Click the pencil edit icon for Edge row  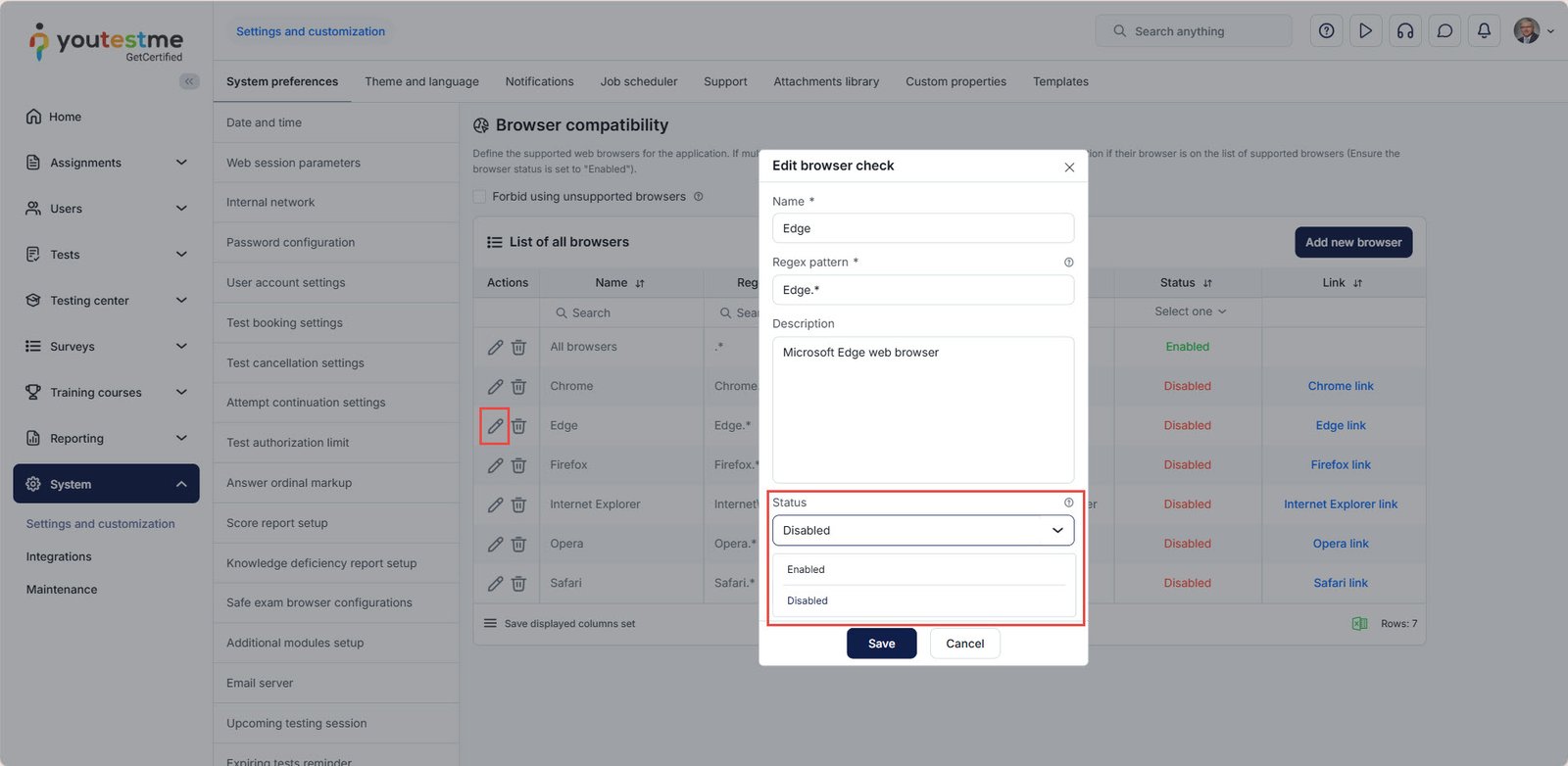coord(495,426)
